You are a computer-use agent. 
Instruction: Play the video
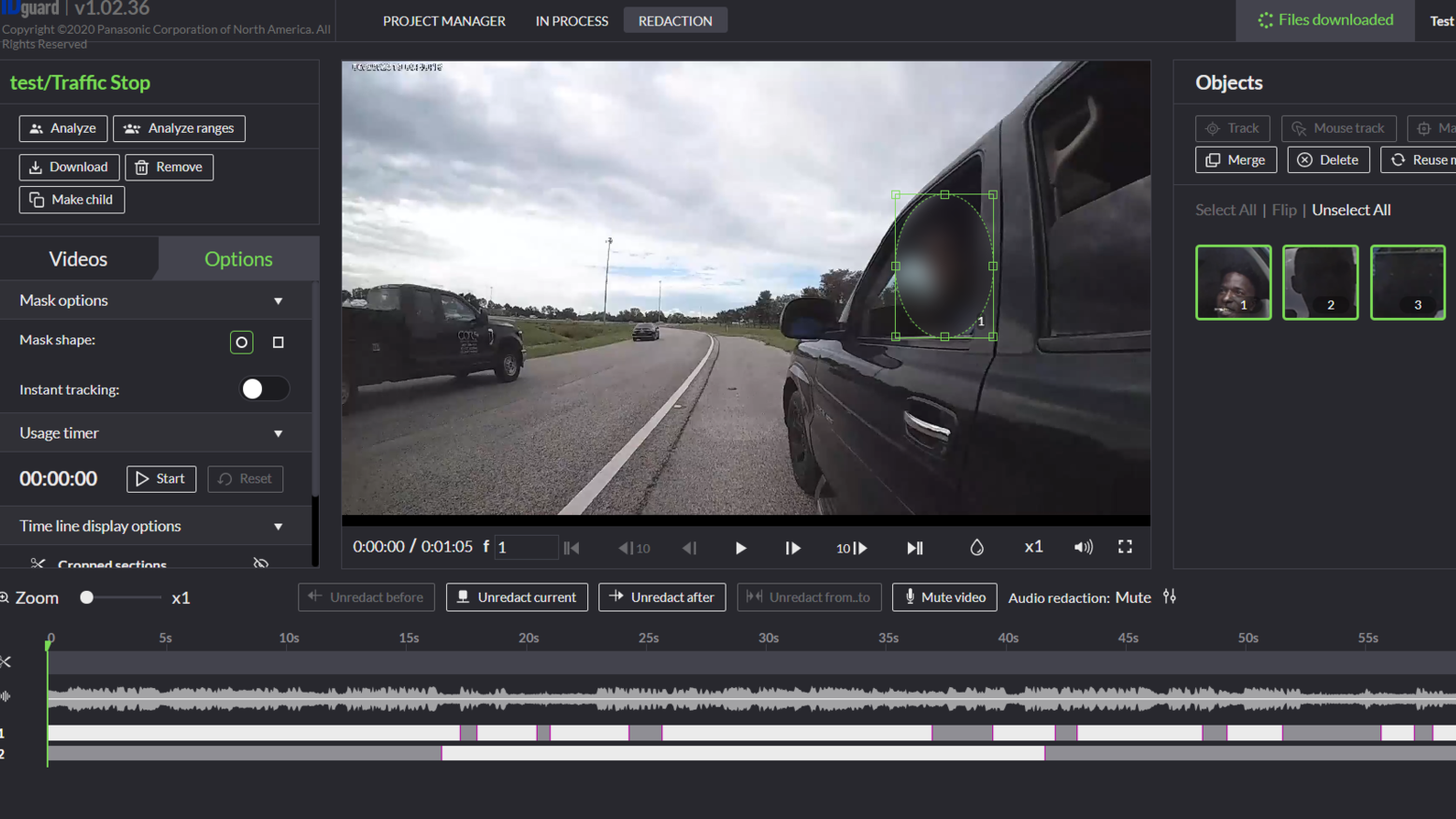point(740,548)
